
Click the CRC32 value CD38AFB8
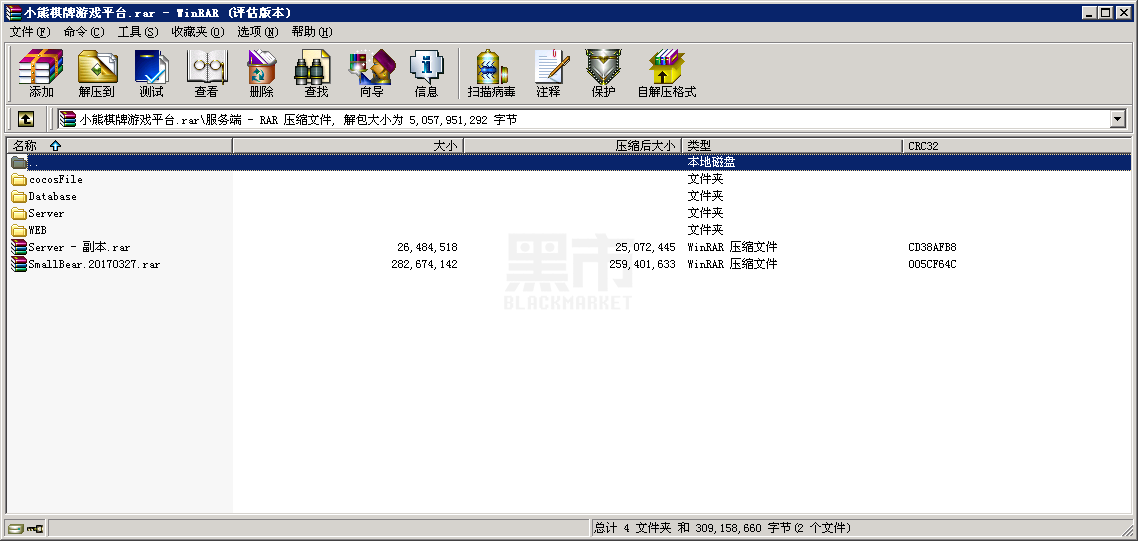coord(933,248)
